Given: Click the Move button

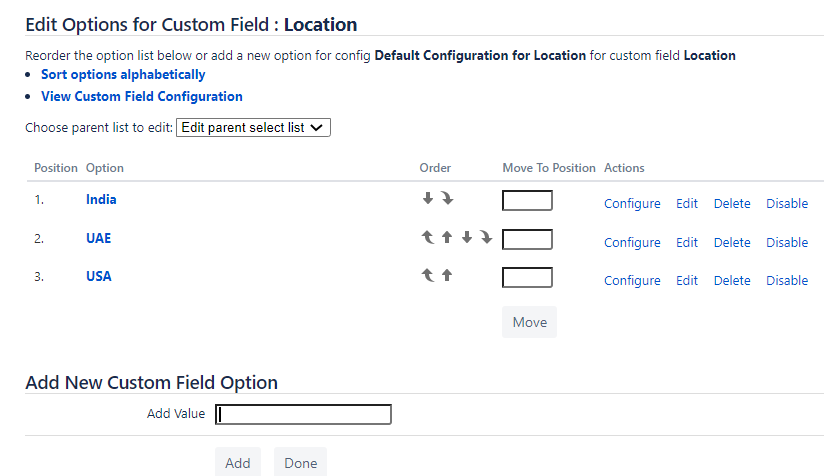Looking at the screenshot, I should click(x=529, y=322).
